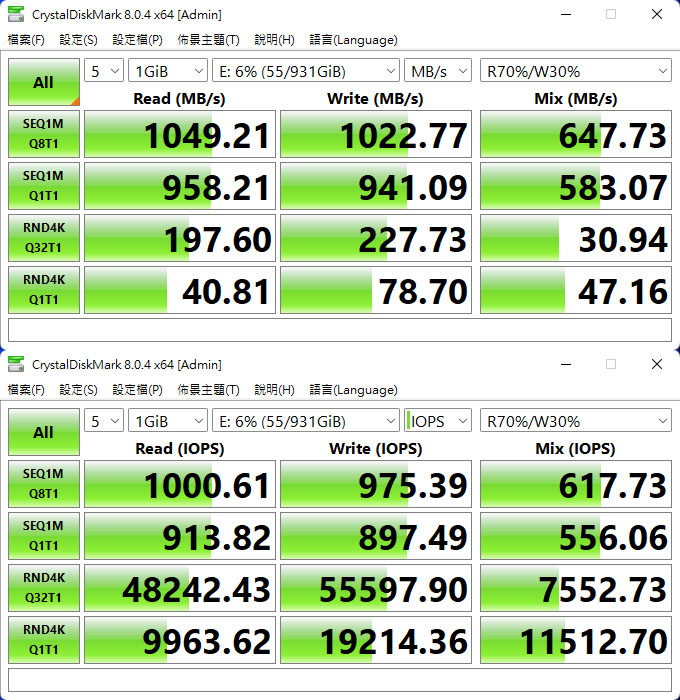Click the 583.07 mix result
The image size is (680, 700).
tap(576, 186)
